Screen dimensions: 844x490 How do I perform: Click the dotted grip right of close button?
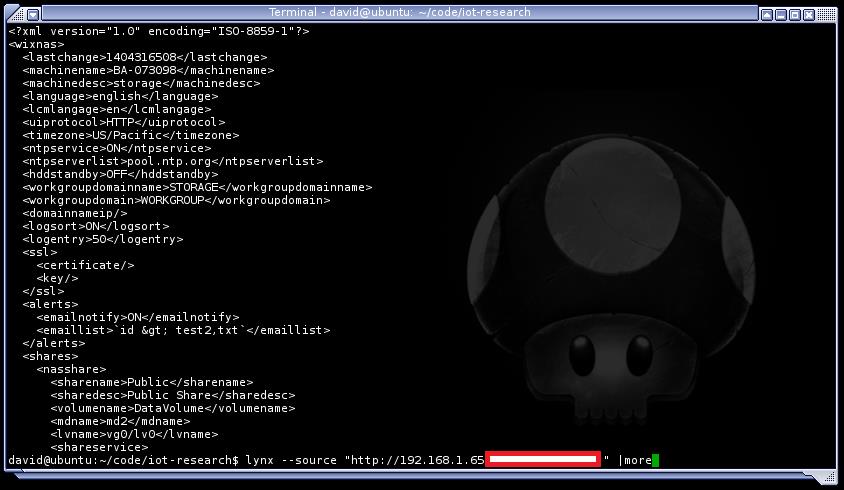point(826,15)
